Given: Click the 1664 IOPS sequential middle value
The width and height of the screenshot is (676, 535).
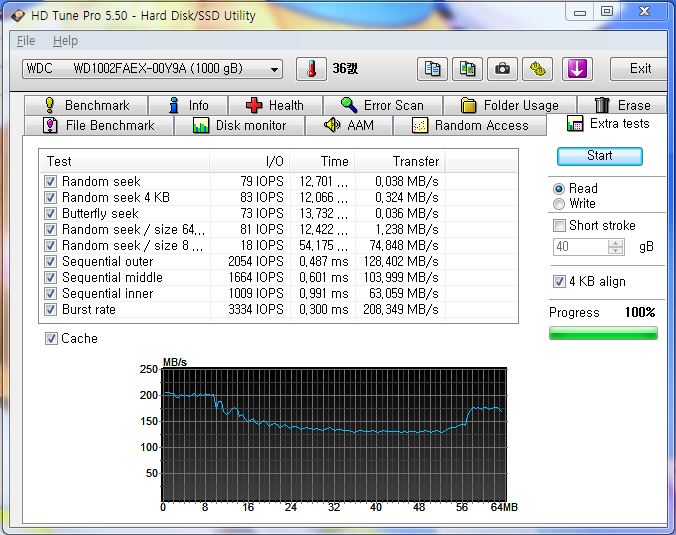Looking at the screenshot, I should [256, 278].
